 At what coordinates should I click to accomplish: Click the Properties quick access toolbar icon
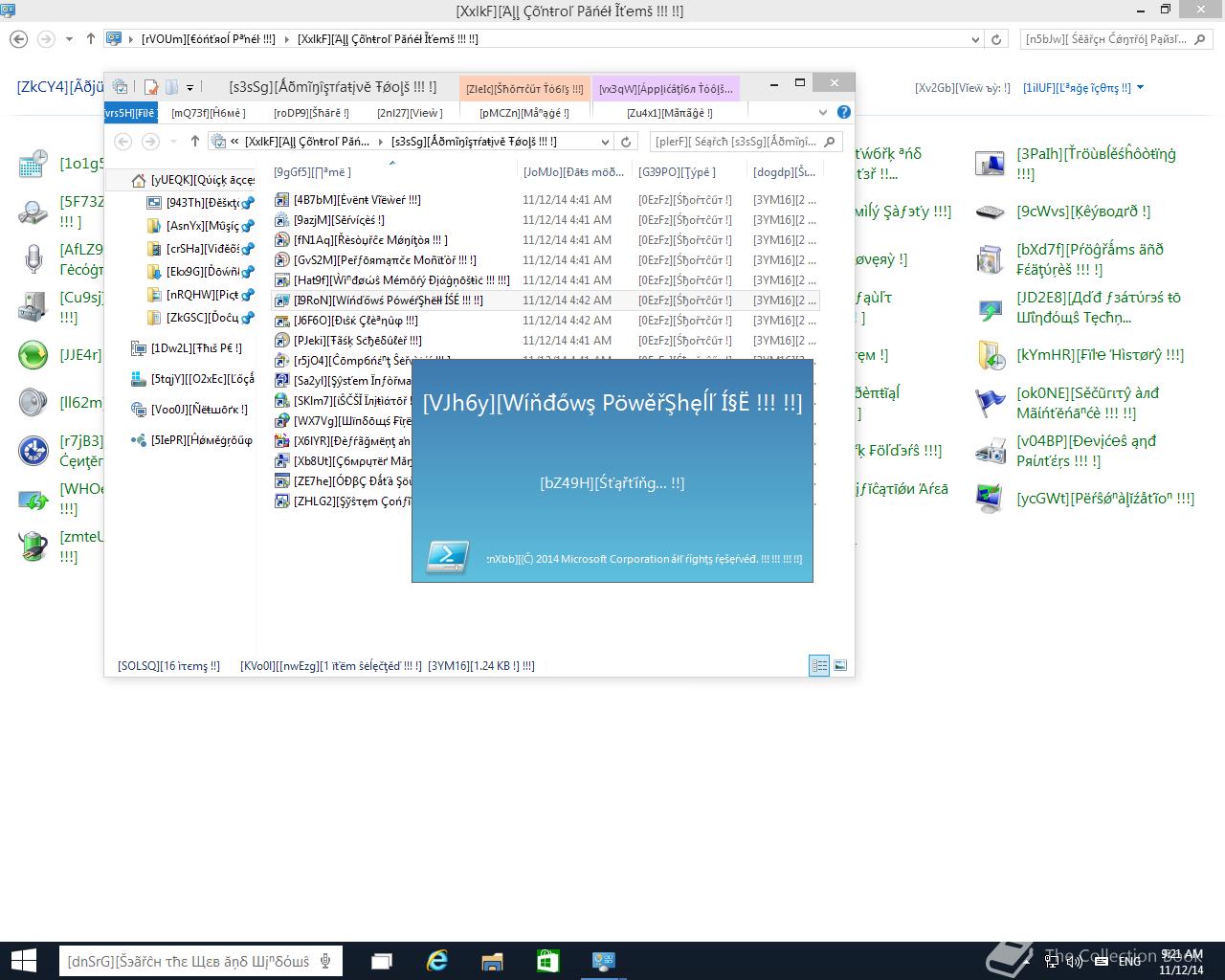click(x=150, y=87)
